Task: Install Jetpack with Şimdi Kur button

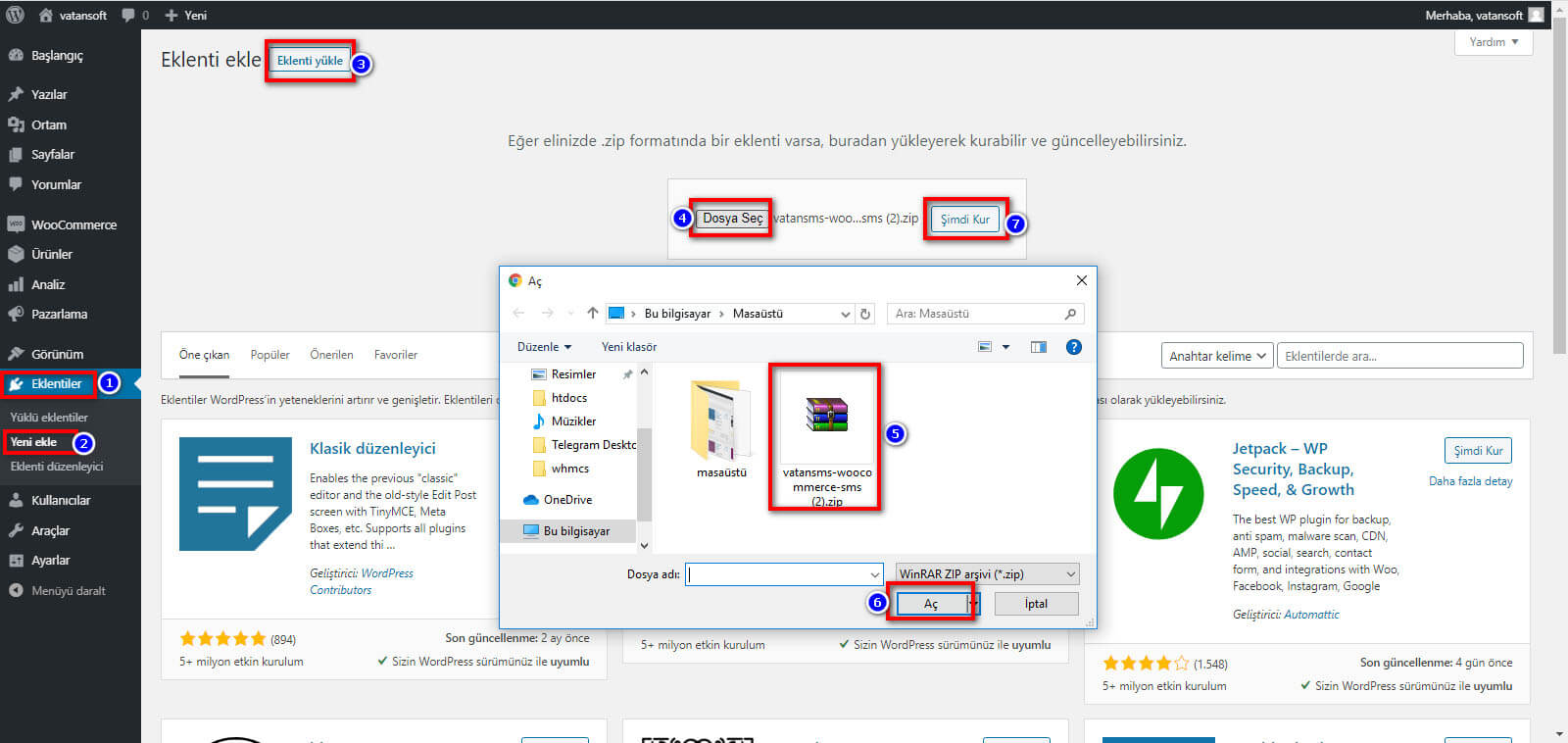Action: pos(1478,450)
